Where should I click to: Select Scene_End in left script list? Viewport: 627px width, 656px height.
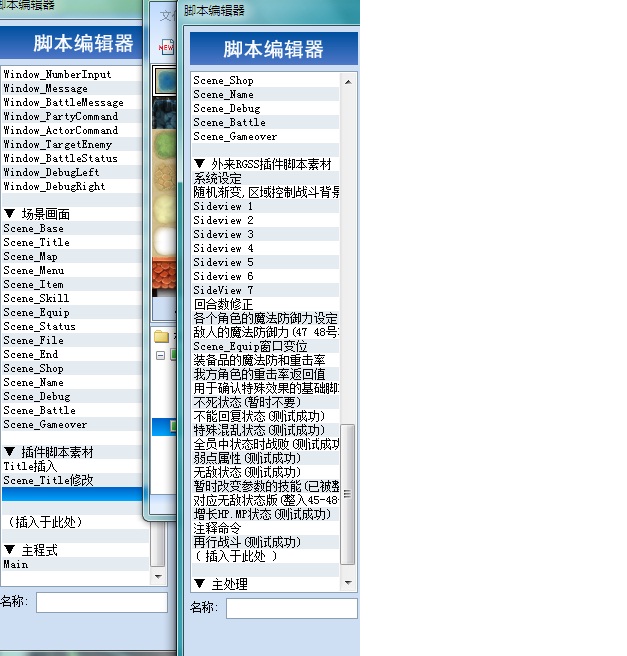point(72,354)
